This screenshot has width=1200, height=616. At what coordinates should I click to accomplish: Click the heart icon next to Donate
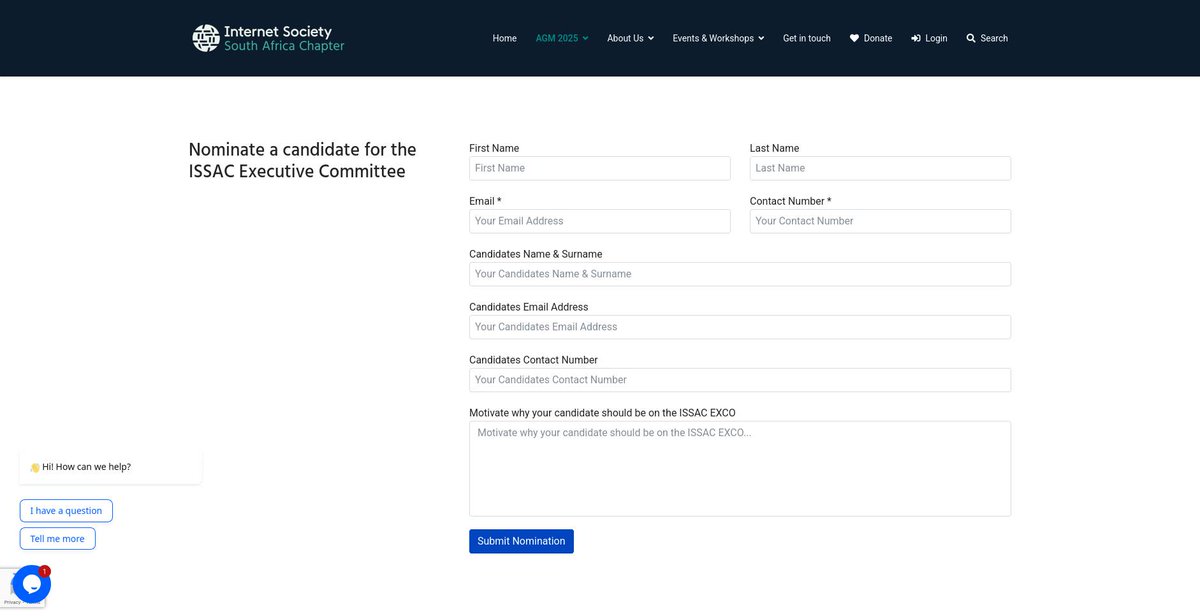(x=854, y=38)
